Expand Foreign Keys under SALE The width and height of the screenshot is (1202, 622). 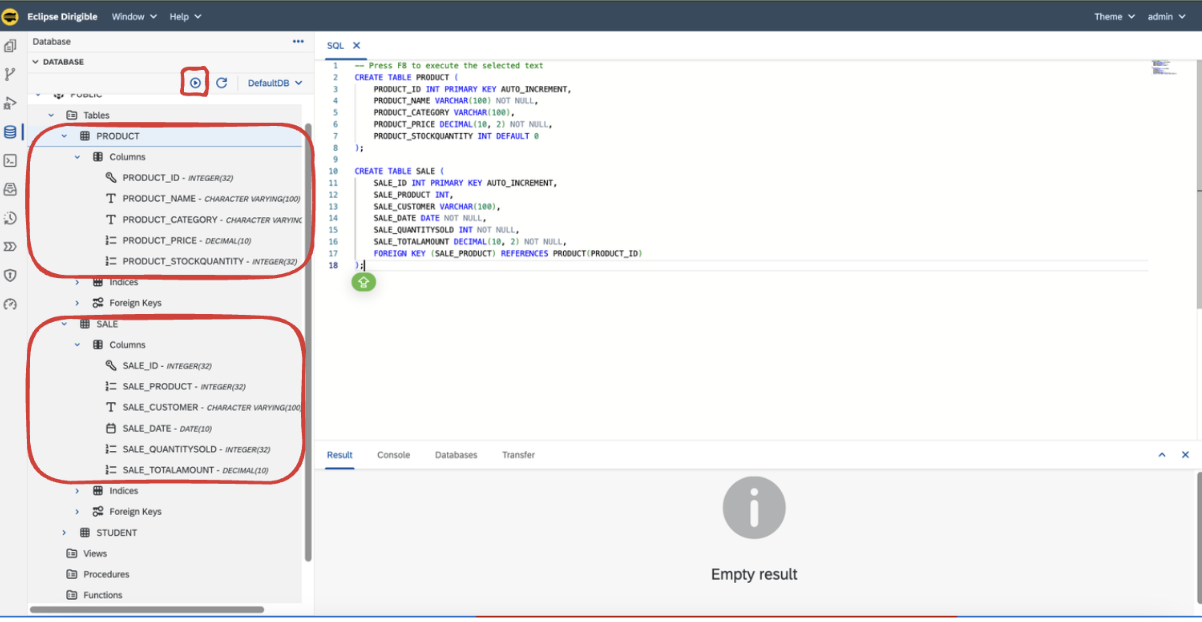tap(77, 512)
